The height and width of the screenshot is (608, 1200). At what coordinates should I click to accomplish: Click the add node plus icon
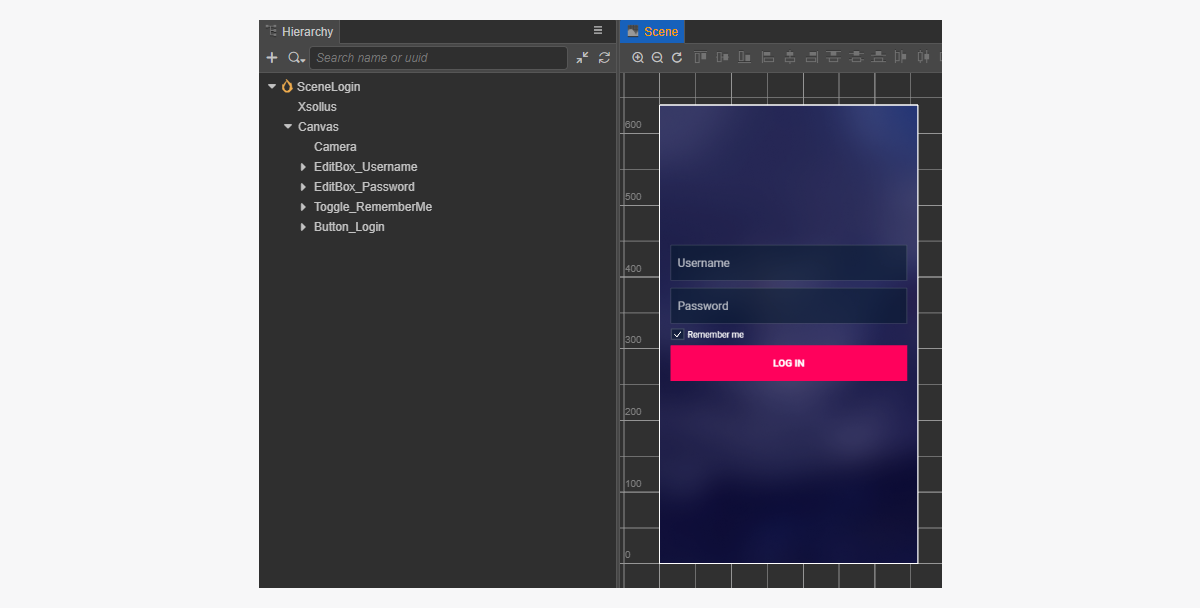point(272,58)
